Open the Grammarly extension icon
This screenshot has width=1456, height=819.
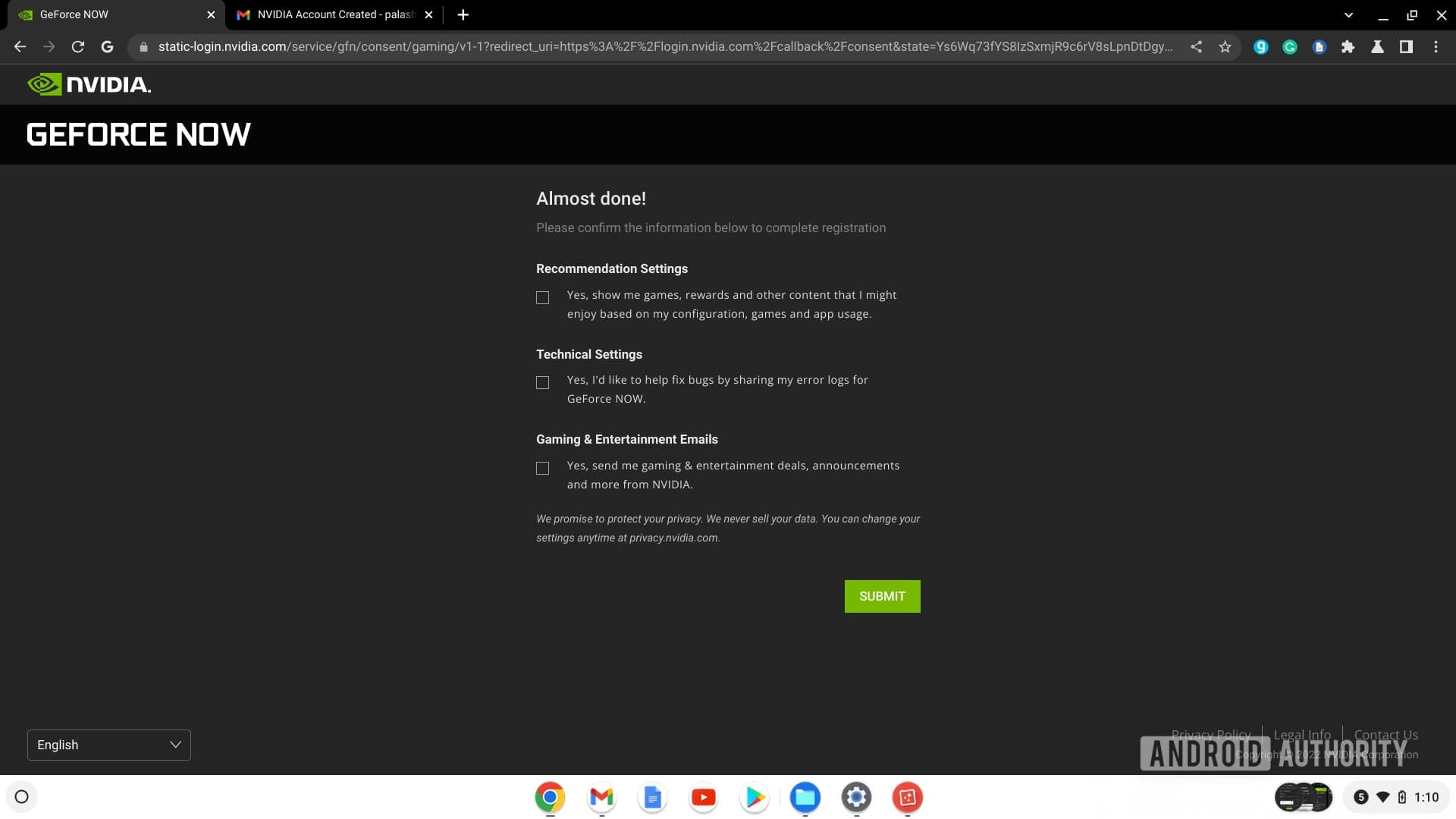click(1289, 47)
